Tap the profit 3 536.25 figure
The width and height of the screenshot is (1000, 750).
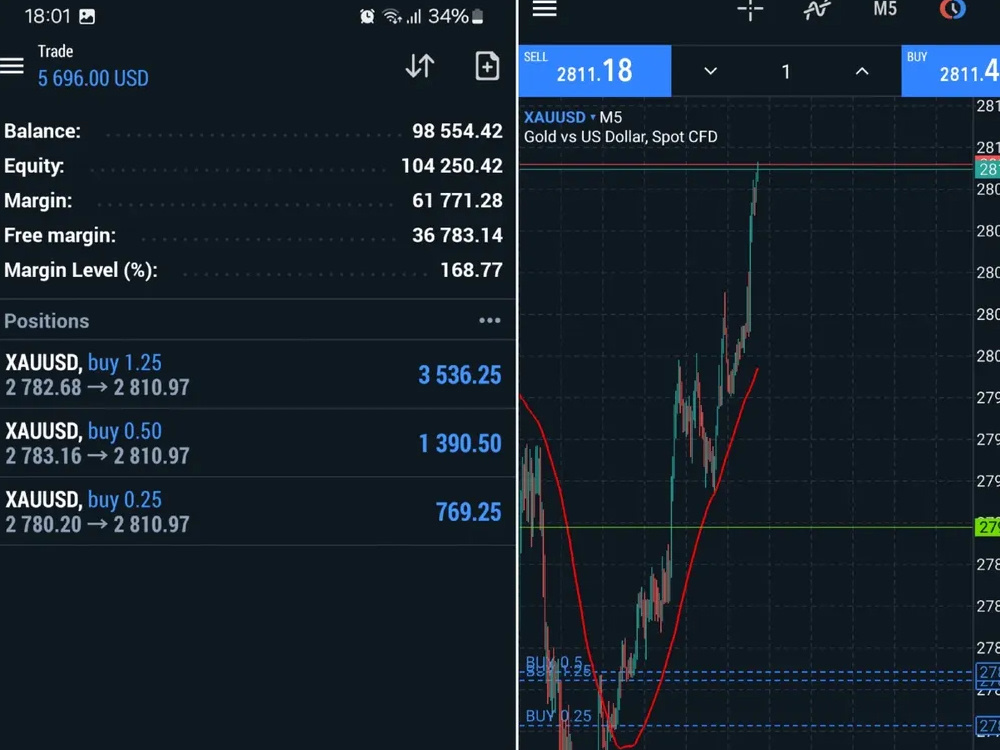click(x=460, y=375)
